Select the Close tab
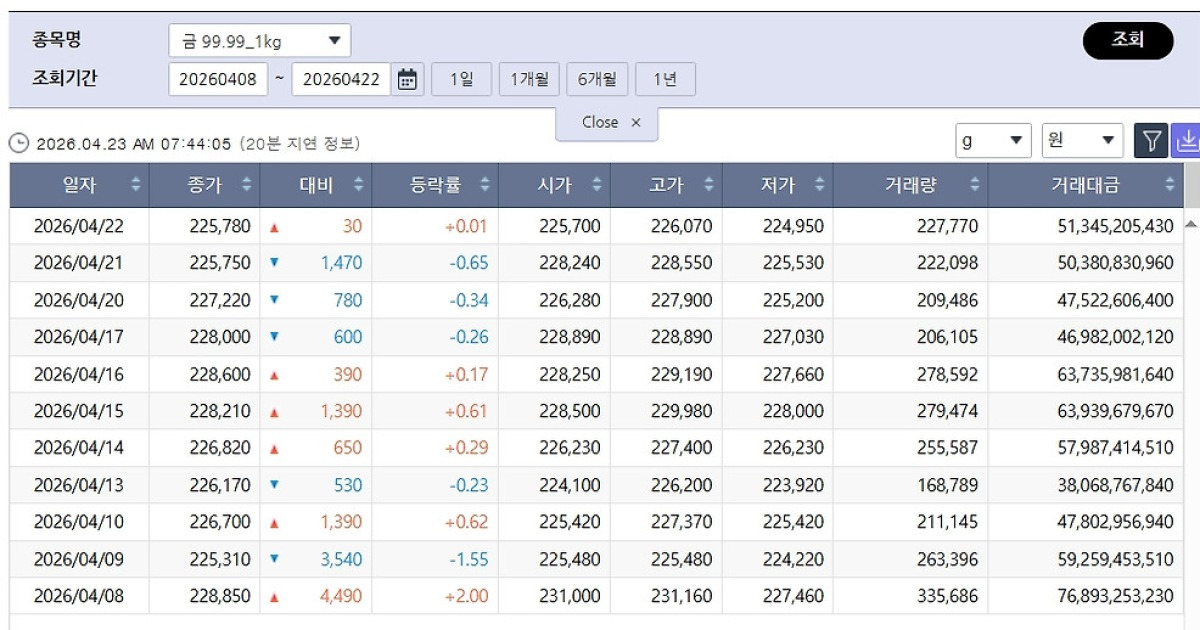The height and width of the screenshot is (630, 1200). click(x=600, y=122)
